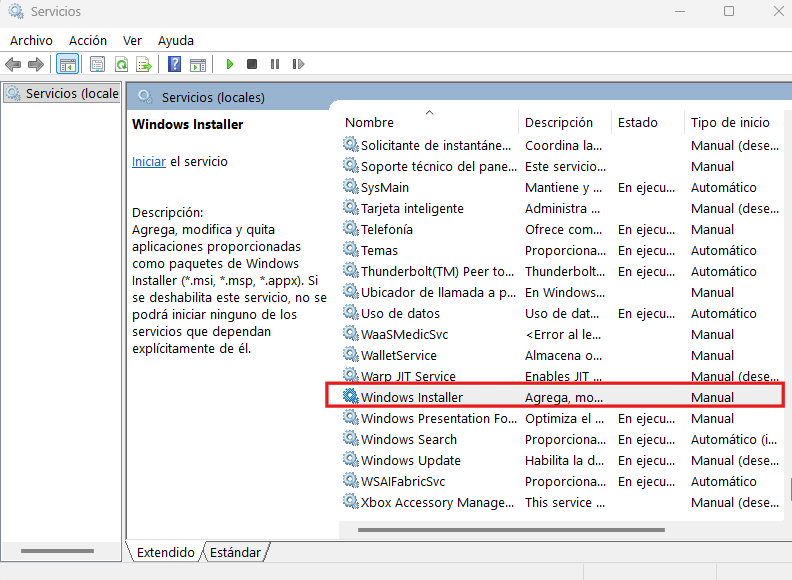Open the Ver menu
Image resolution: width=792 pixels, height=580 pixels.
132,40
